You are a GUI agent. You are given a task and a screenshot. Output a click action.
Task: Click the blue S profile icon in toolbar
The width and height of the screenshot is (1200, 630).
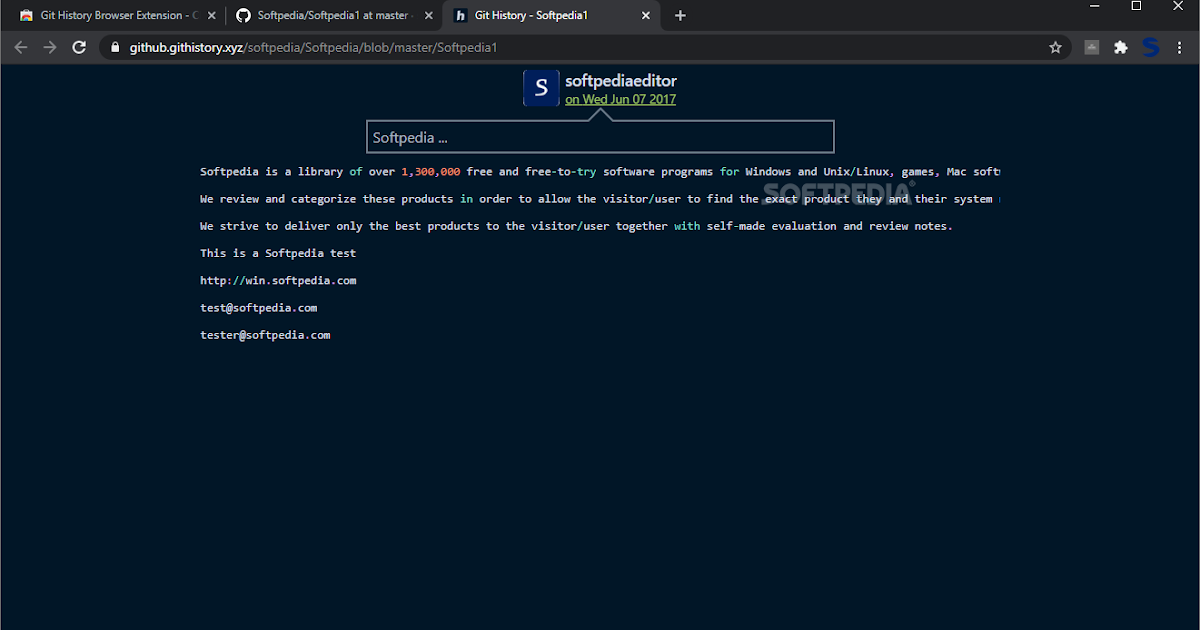[1151, 47]
